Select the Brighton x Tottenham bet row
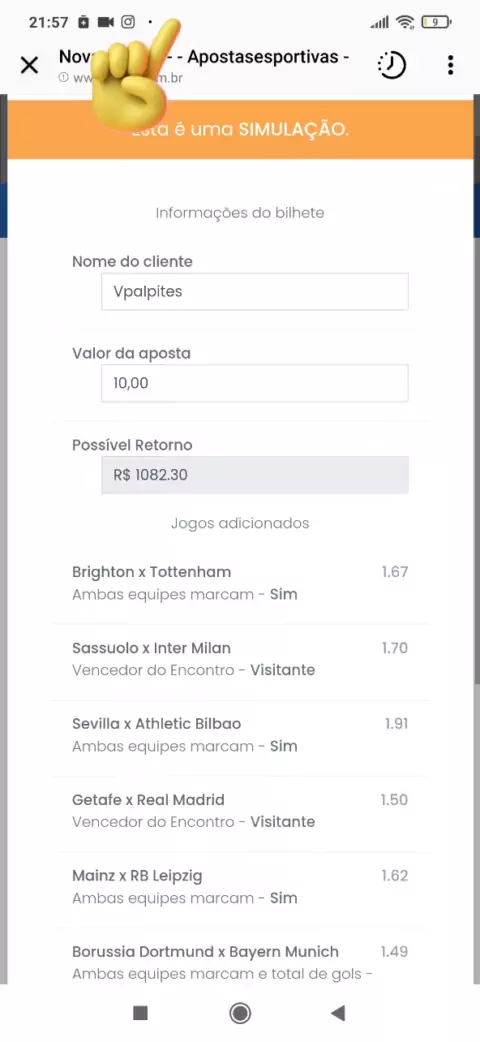This screenshot has width=480, height=1042. 240,583
